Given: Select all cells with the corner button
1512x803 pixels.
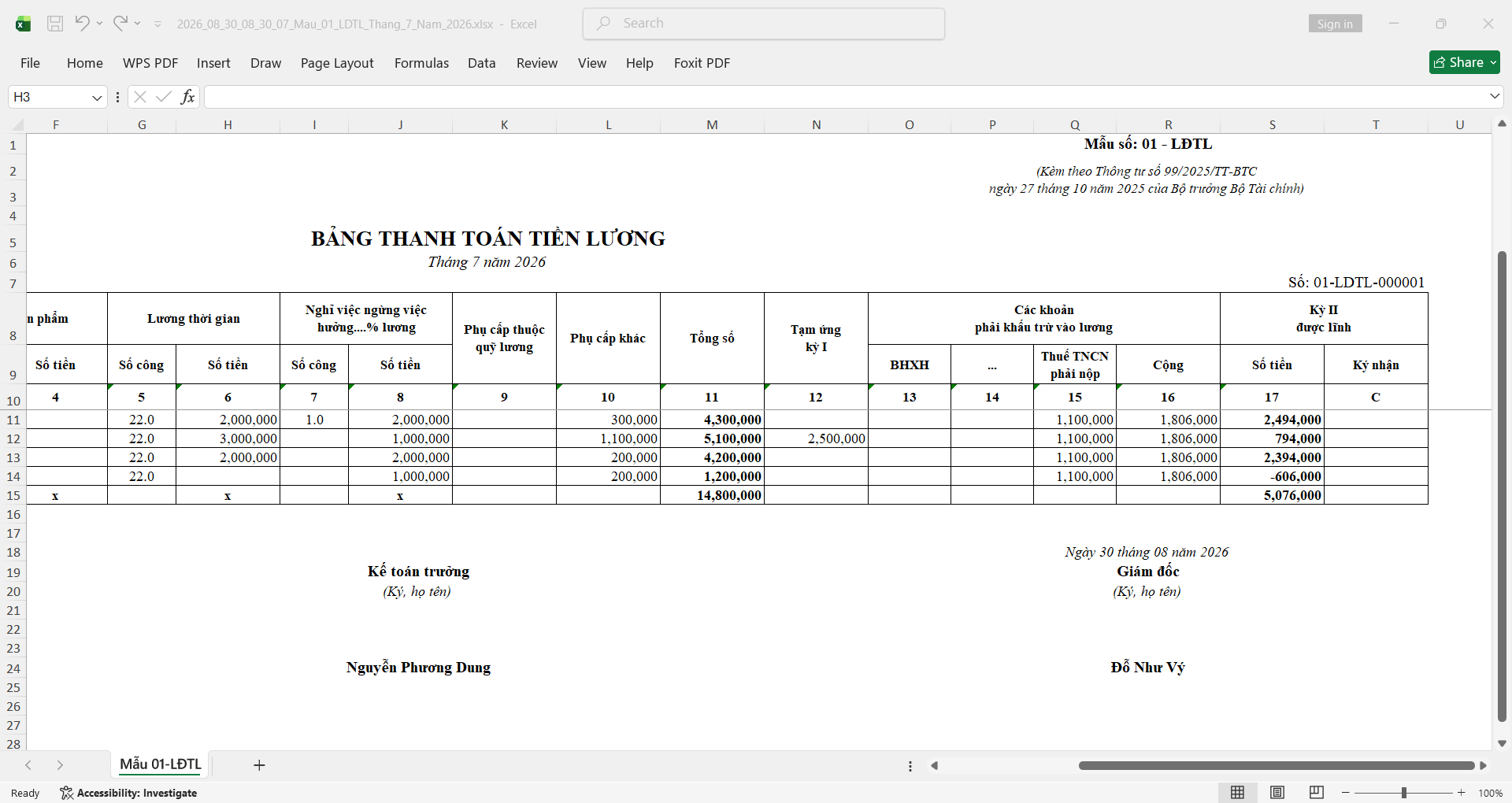Looking at the screenshot, I should (x=17, y=124).
